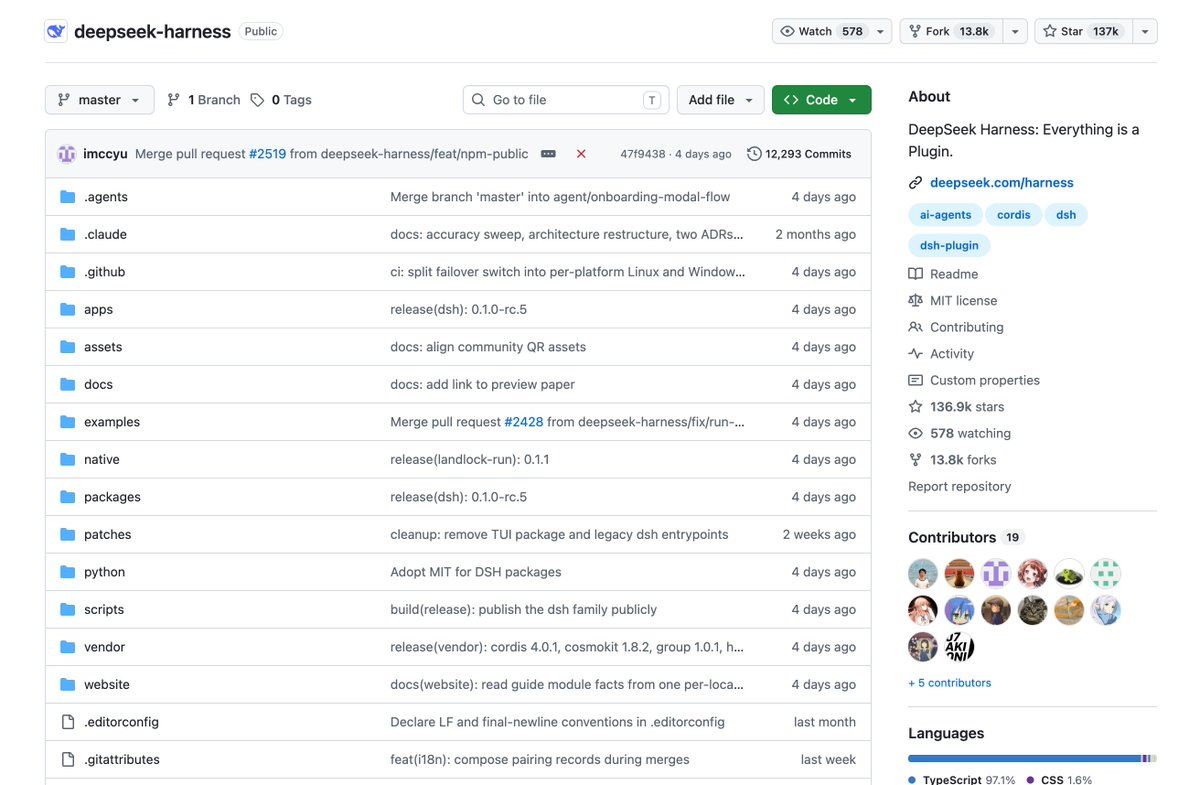Open the native folder icon
This screenshot has height=785, width=1200.
(68, 459)
